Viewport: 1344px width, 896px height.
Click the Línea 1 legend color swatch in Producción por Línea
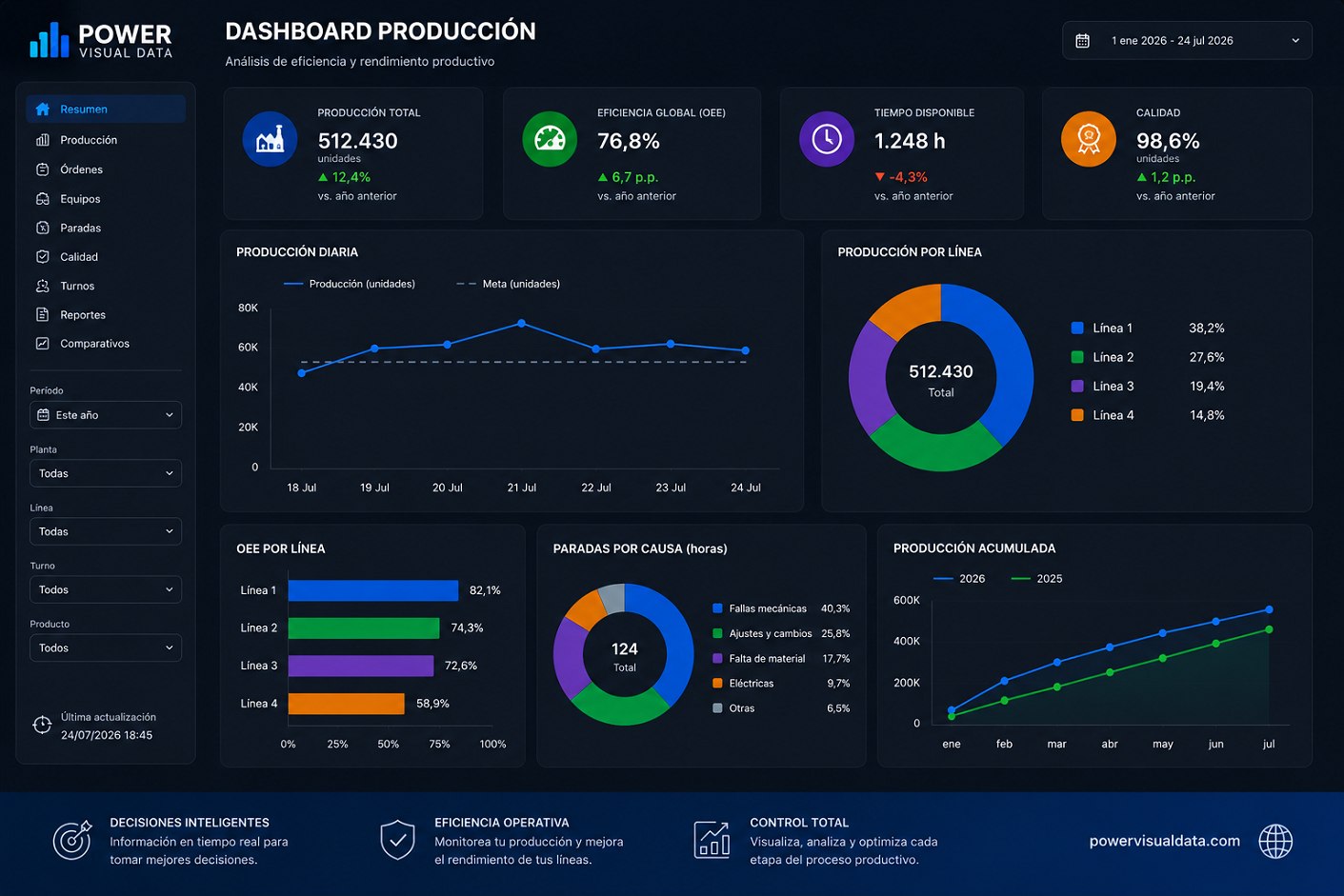[x=1077, y=328]
